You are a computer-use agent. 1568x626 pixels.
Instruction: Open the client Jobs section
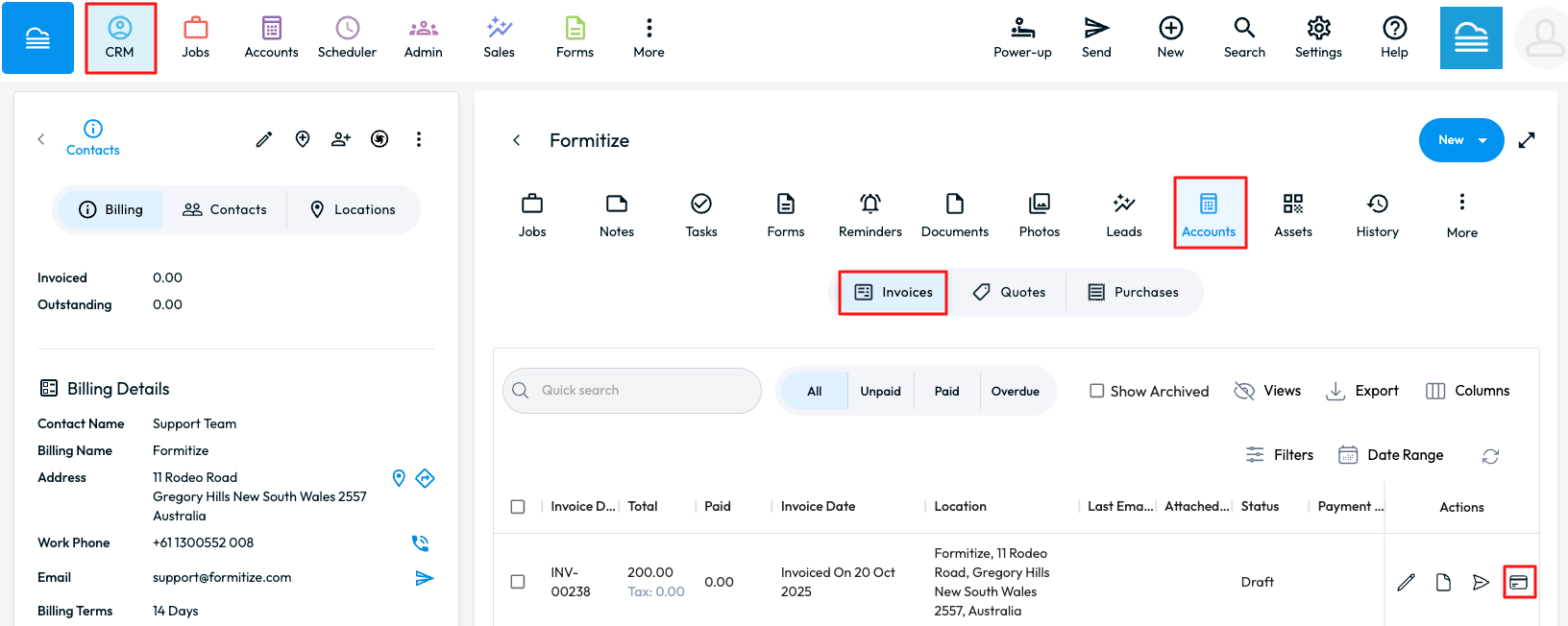(532, 214)
